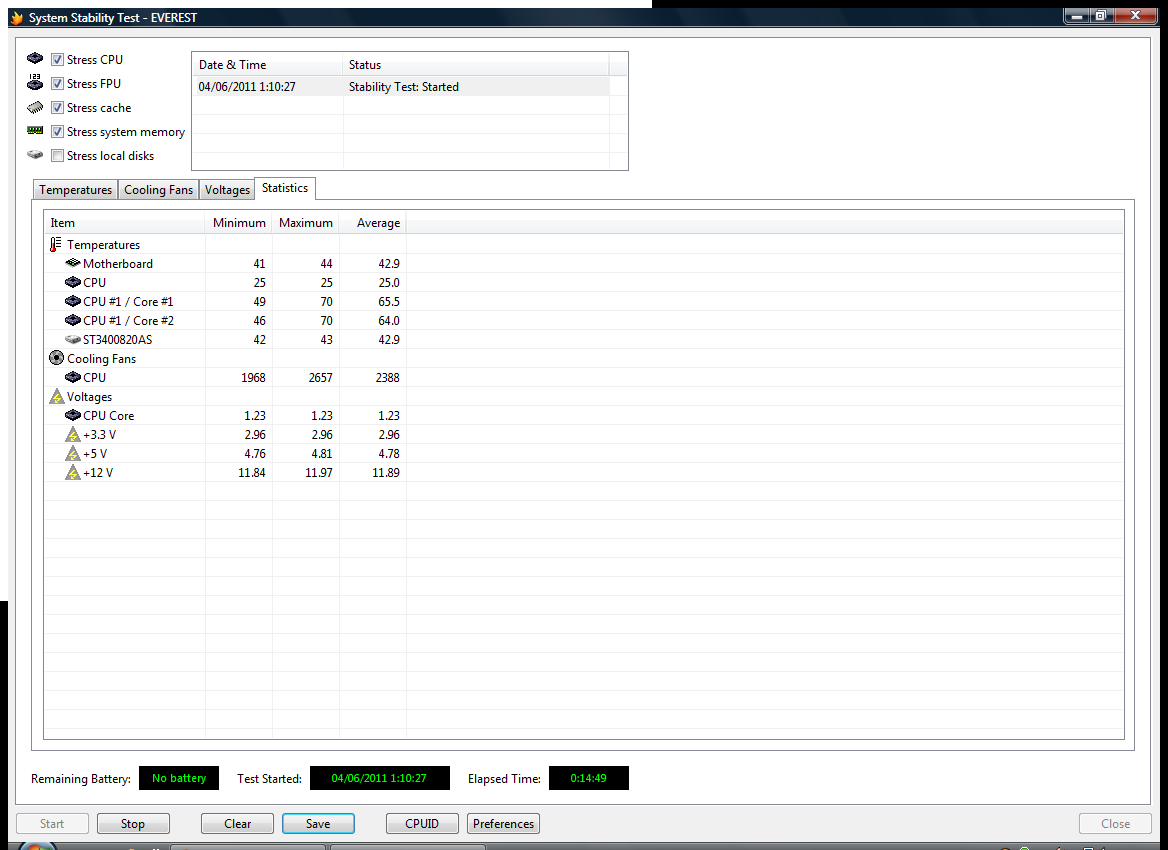Click the EVEREST flame icon in title bar
Image resolution: width=1168 pixels, height=850 pixels.
[x=17, y=17]
